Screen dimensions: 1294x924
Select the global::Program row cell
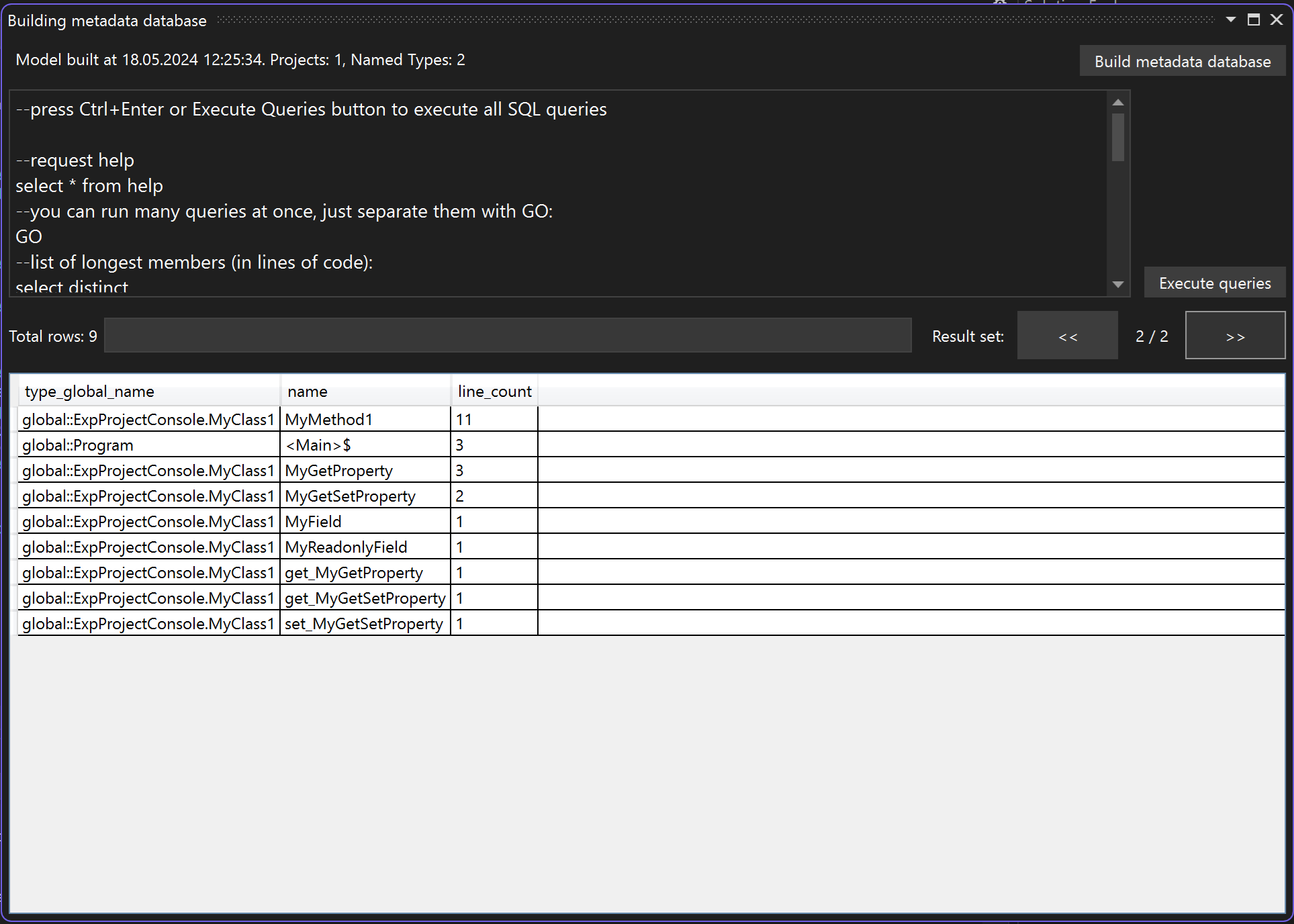click(x=78, y=445)
